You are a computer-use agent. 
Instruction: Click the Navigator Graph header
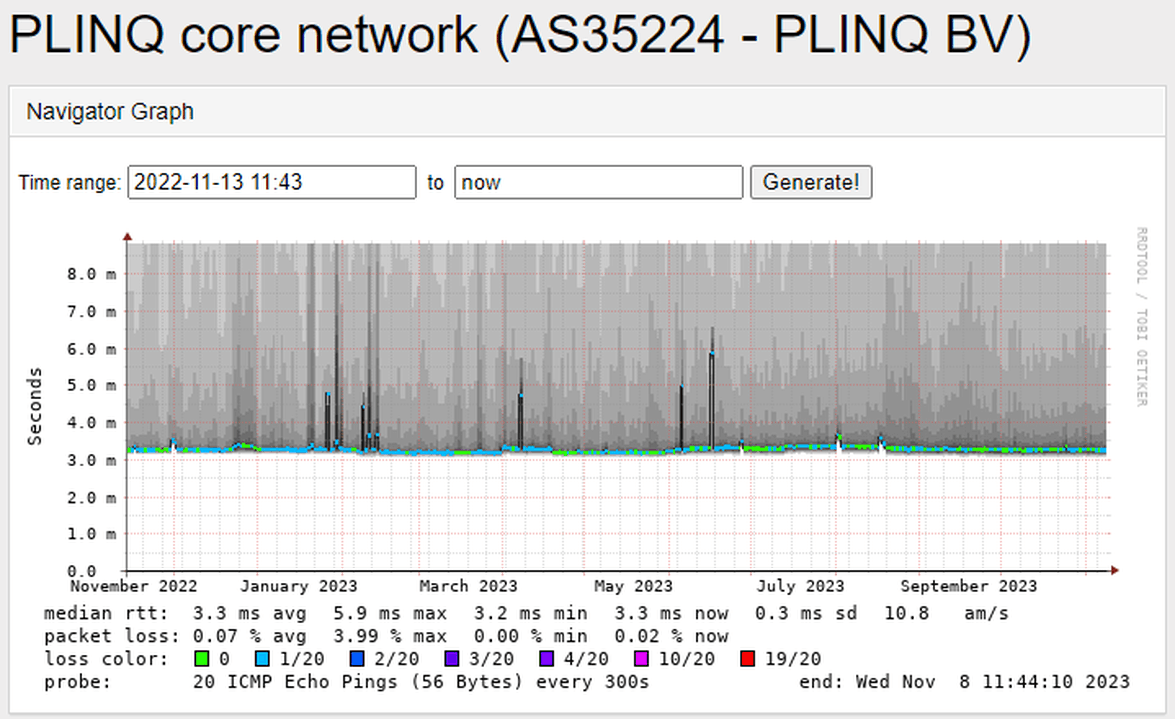(109, 112)
